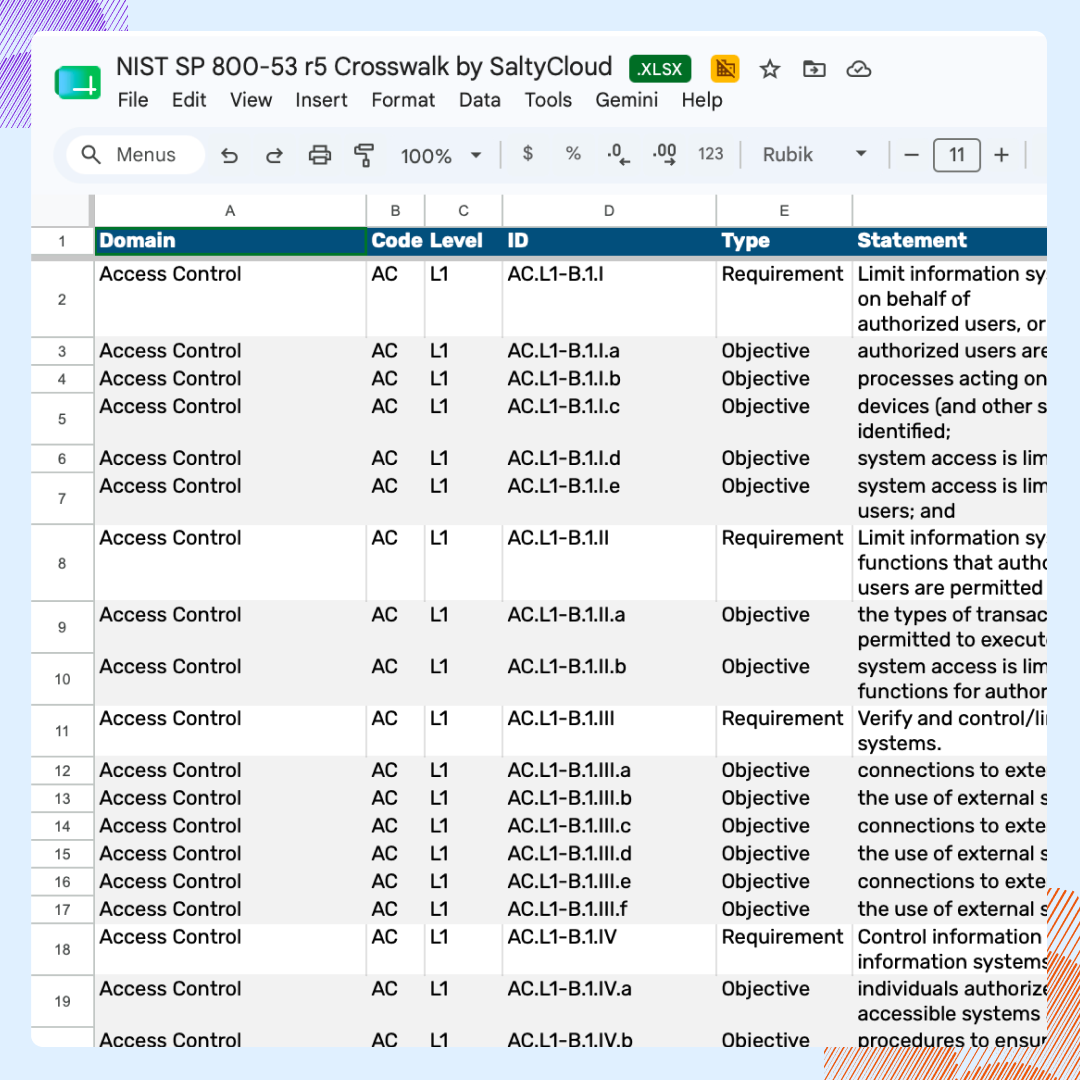Click the Menus search box
The image size is (1080, 1080).
[136, 154]
